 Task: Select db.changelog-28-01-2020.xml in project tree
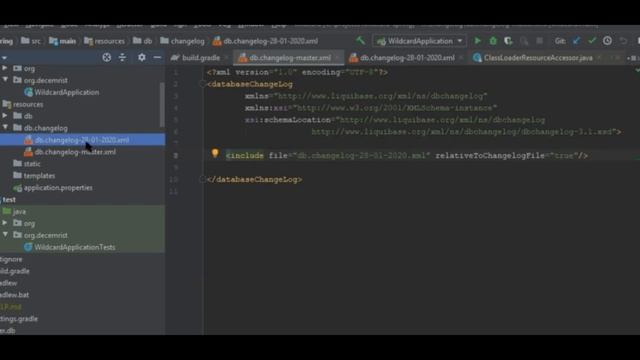(82, 140)
